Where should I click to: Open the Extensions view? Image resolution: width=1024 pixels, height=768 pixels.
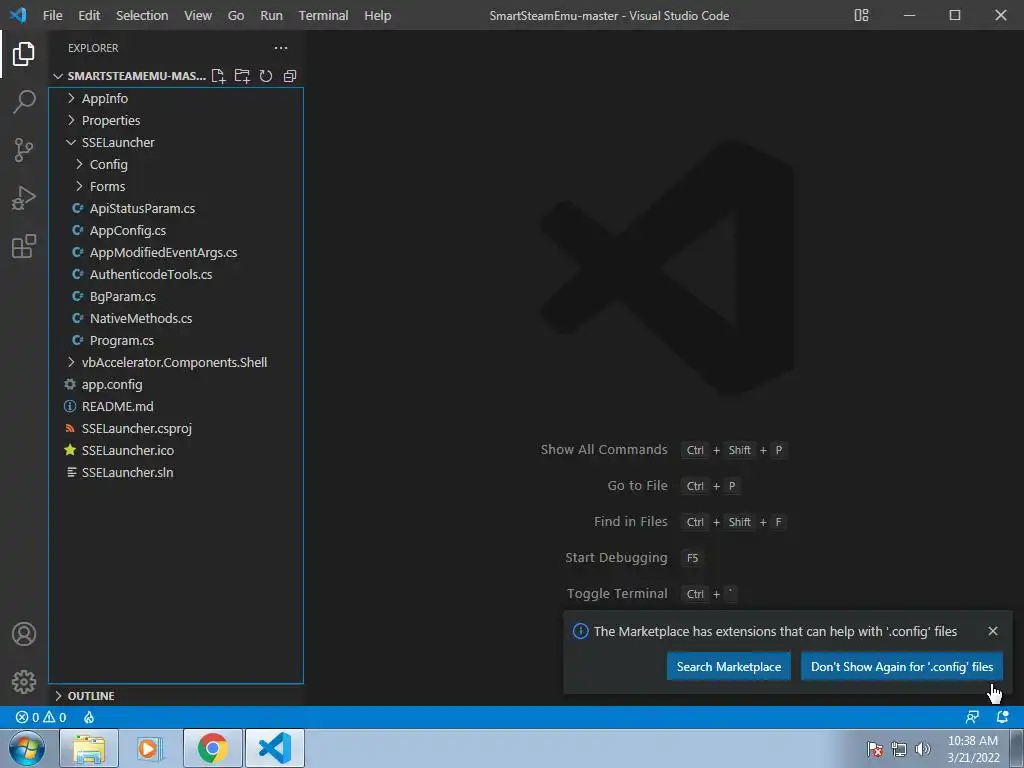[x=24, y=246]
